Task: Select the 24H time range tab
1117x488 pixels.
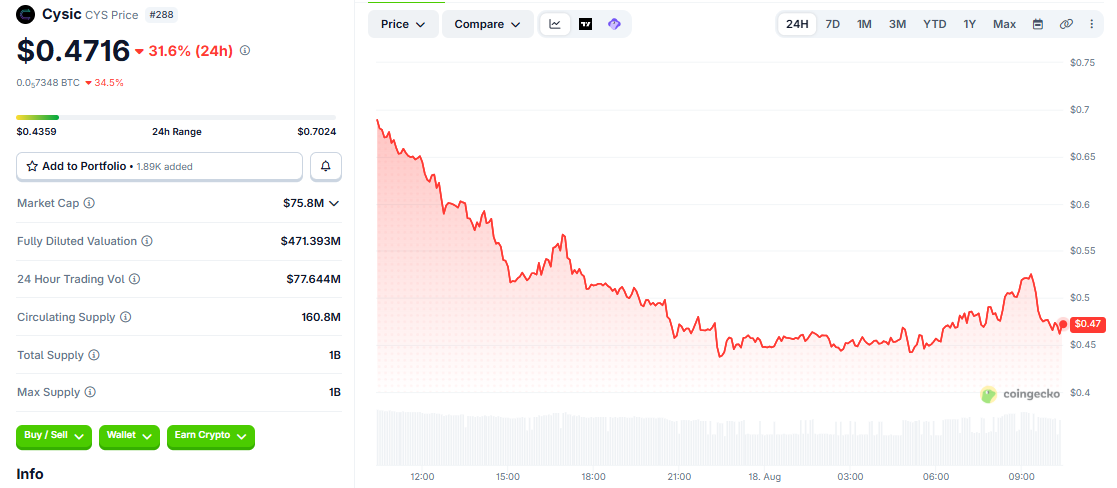Action: tap(797, 24)
